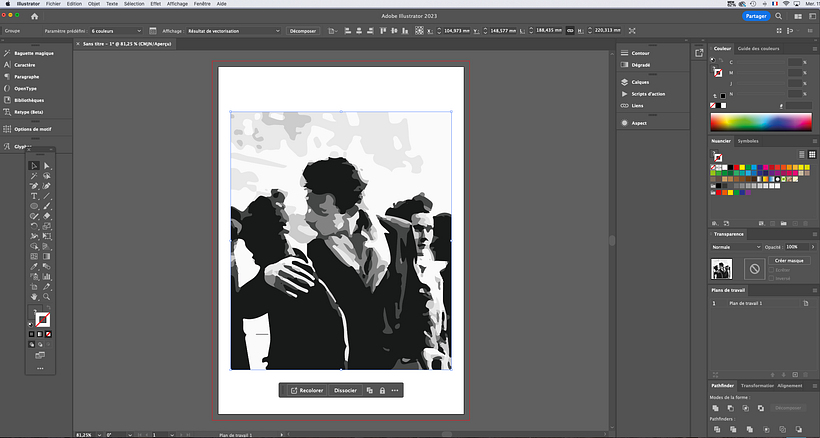This screenshot has width=820, height=438.
Task: Pick the Type tool in the toolbox
Action: click(x=34, y=195)
